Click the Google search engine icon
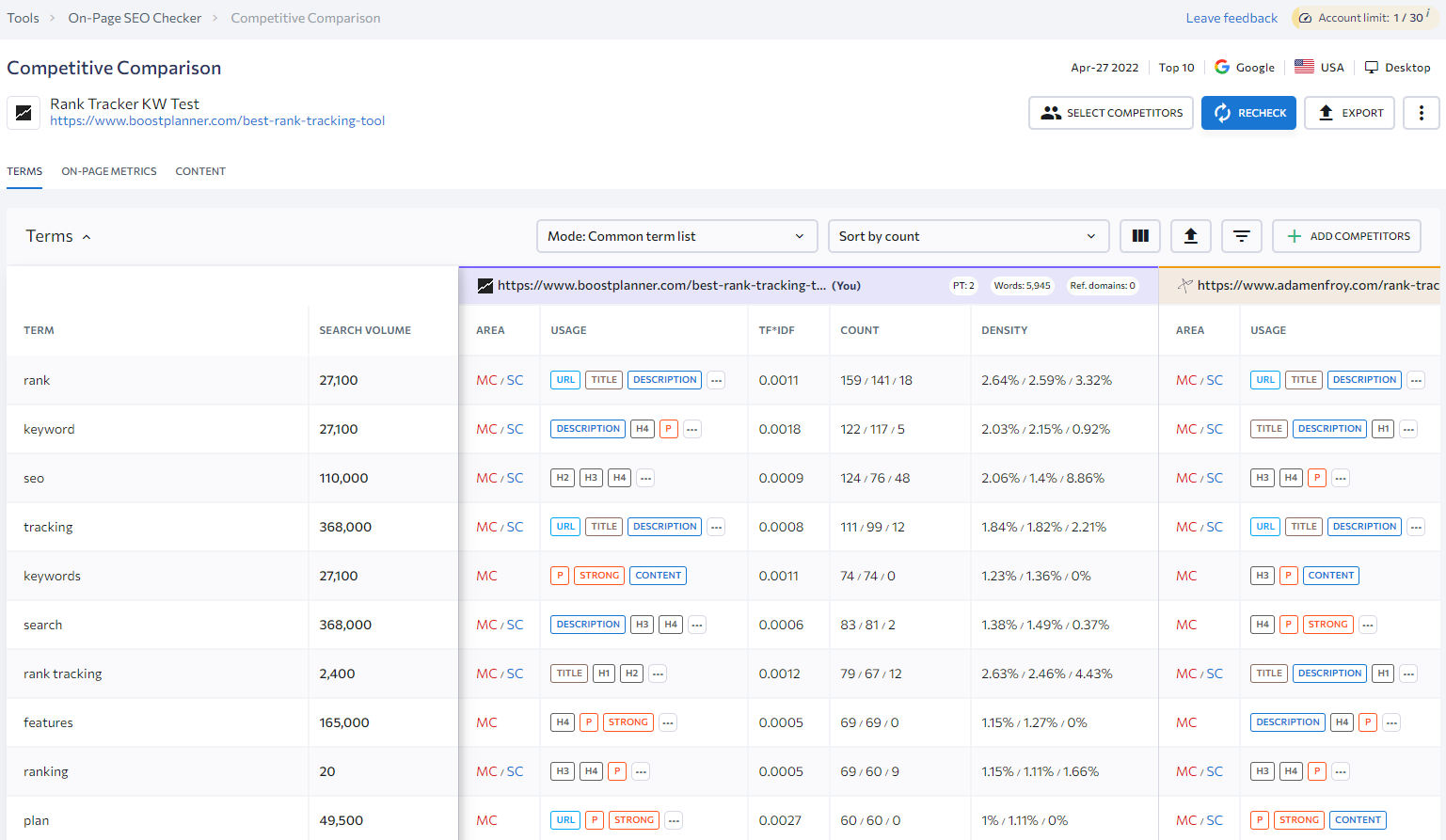1446x840 pixels. click(1222, 67)
